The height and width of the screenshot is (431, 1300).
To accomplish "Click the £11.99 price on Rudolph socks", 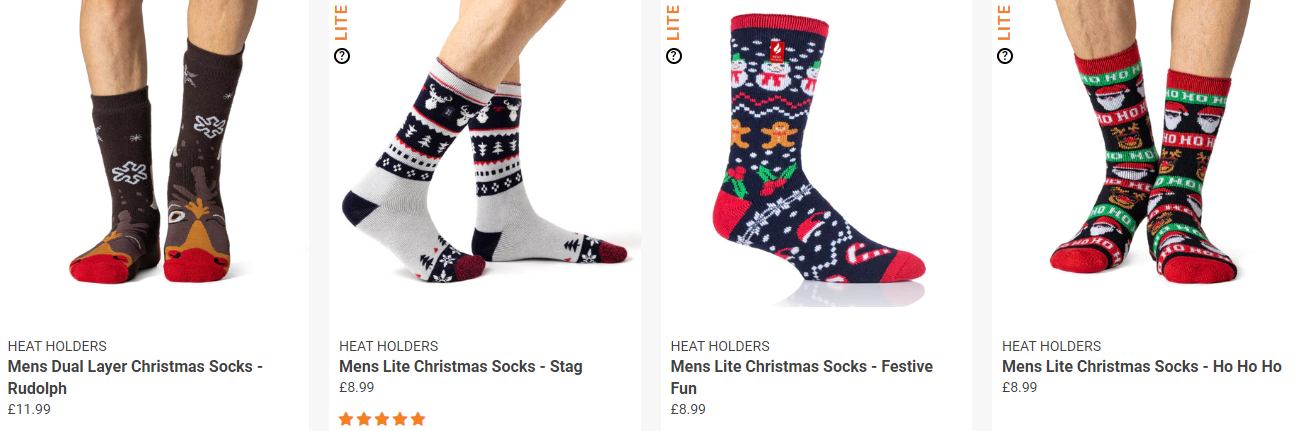I will coord(29,409).
